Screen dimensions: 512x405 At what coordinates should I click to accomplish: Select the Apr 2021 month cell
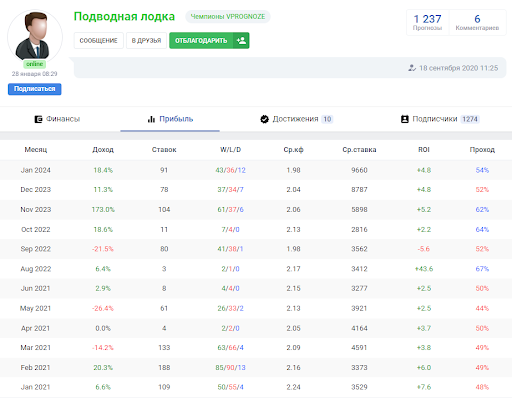36,328
